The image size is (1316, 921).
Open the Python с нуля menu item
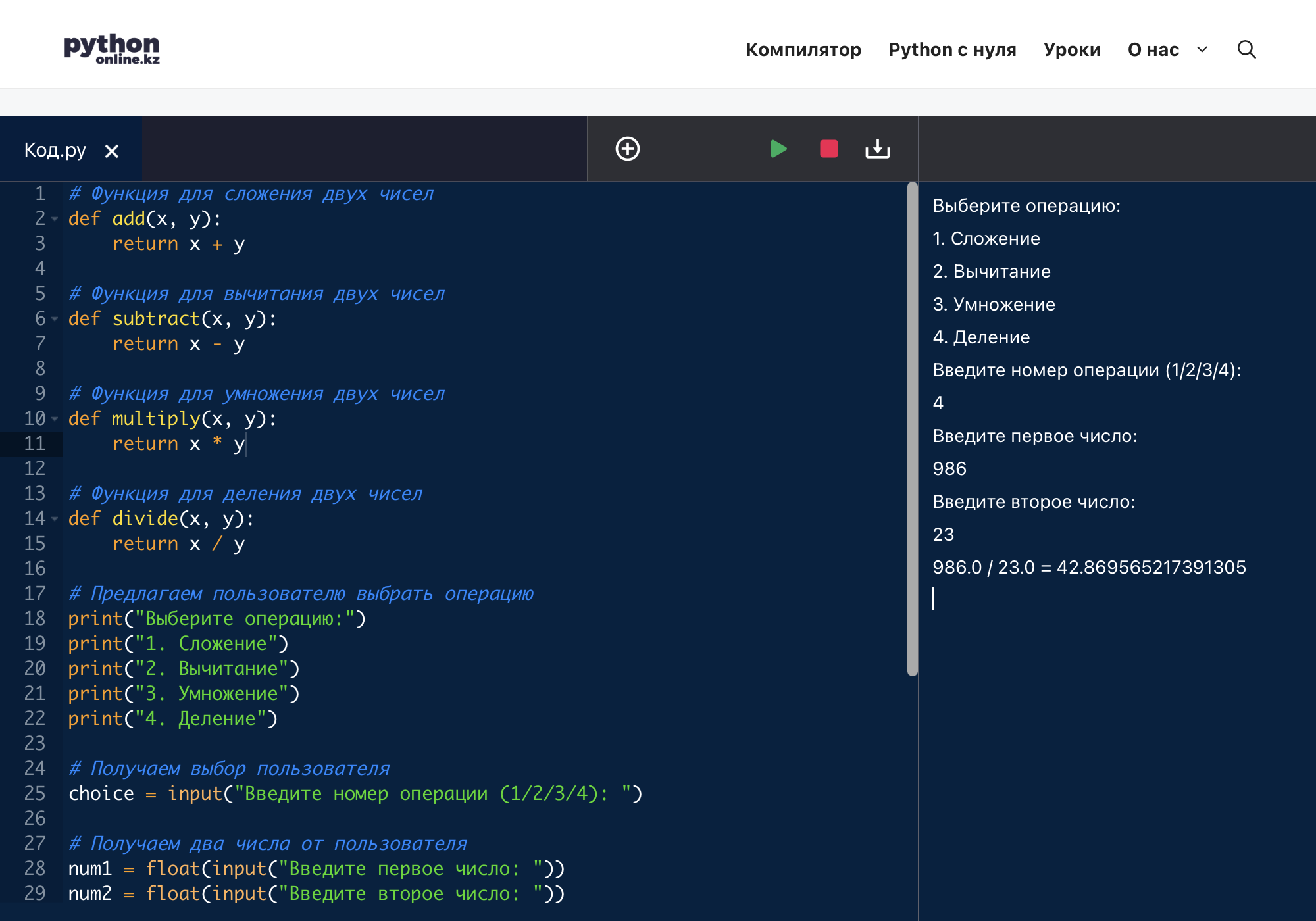(952, 49)
